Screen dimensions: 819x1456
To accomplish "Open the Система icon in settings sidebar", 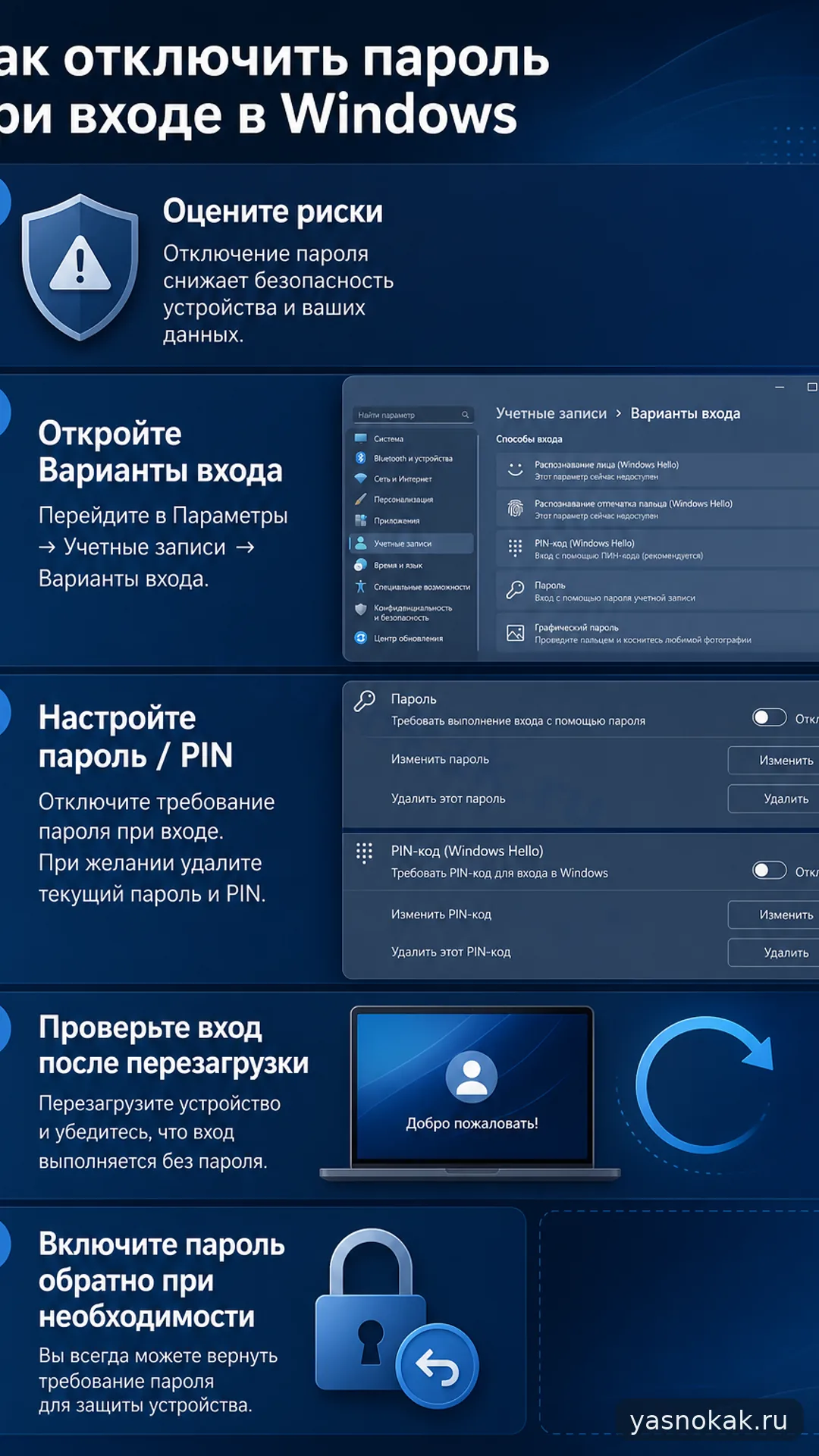I will (x=361, y=438).
